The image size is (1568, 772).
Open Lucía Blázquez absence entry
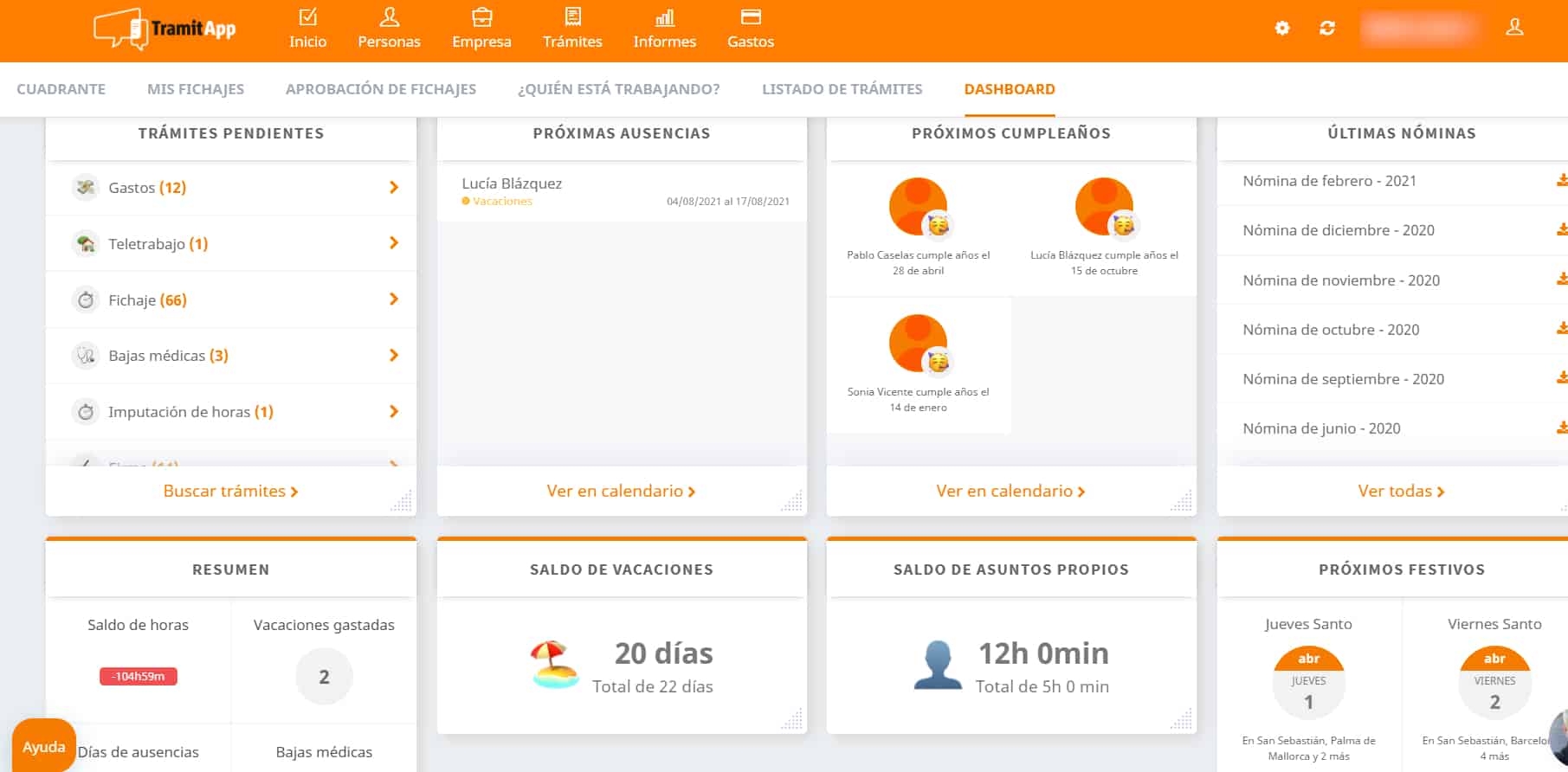pos(622,191)
